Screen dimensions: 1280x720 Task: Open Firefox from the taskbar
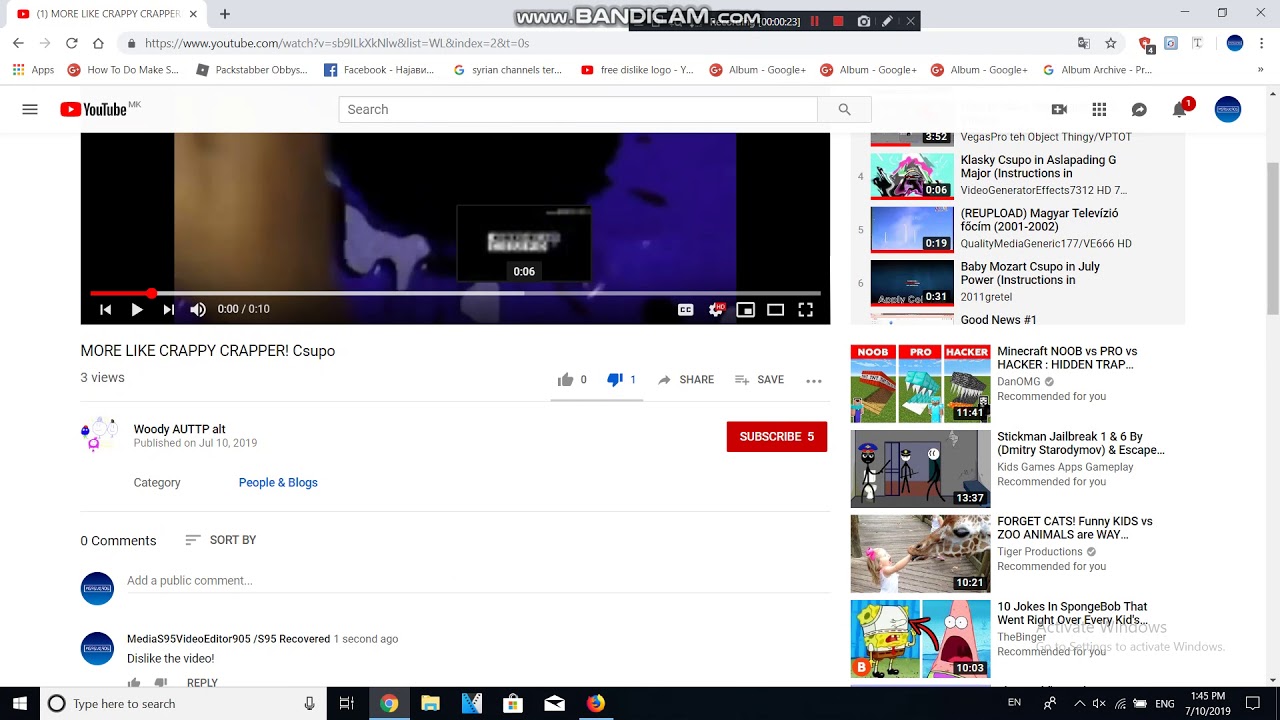tap(595, 704)
